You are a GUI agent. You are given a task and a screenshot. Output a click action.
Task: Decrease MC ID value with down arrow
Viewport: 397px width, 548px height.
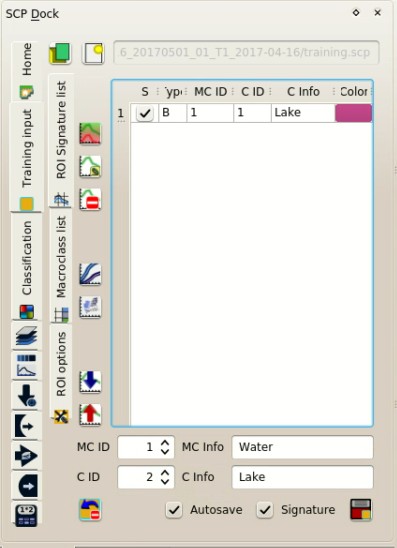tap(165, 451)
